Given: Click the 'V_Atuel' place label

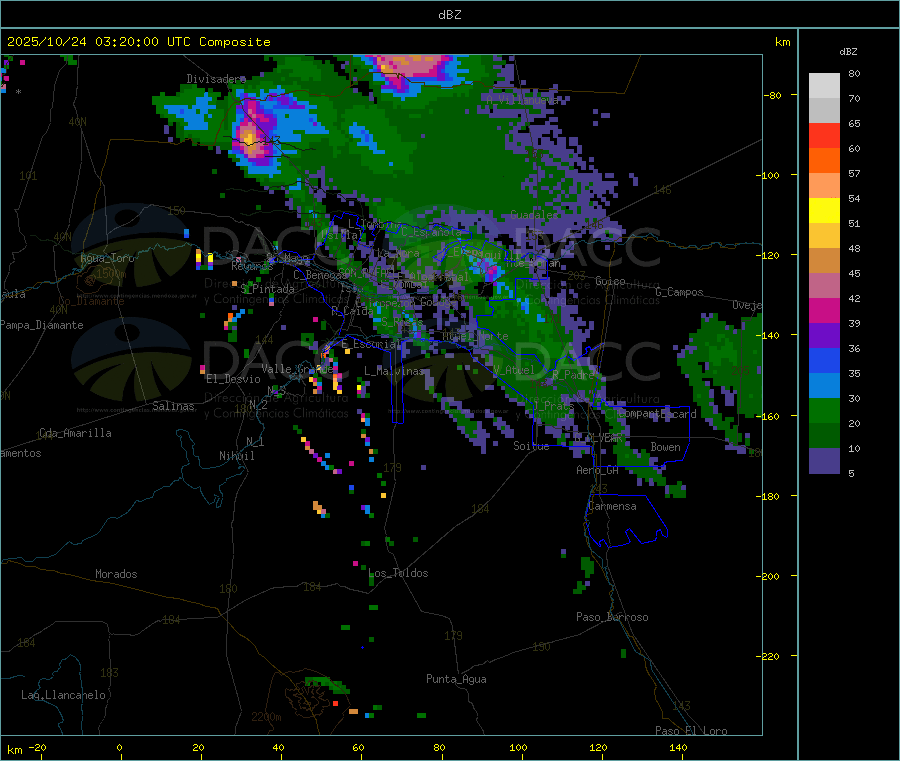Looking at the screenshot, I should [x=513, y=370].
